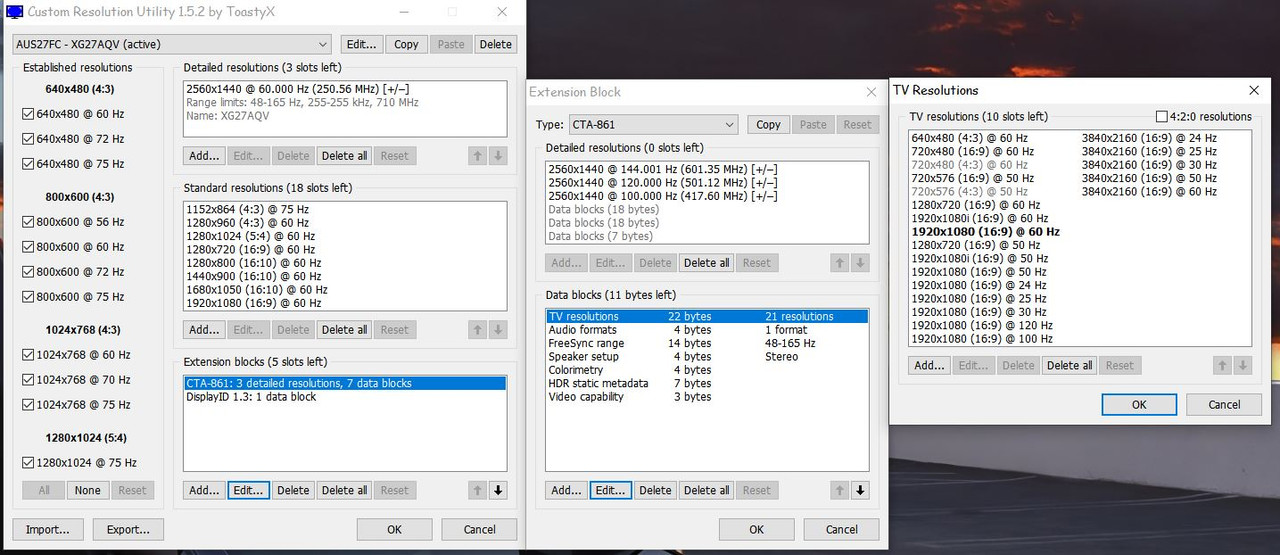Uncheck 800x600 @ 56 Hz established resolution
The image size is (1280, 555).
pos(28,222)
